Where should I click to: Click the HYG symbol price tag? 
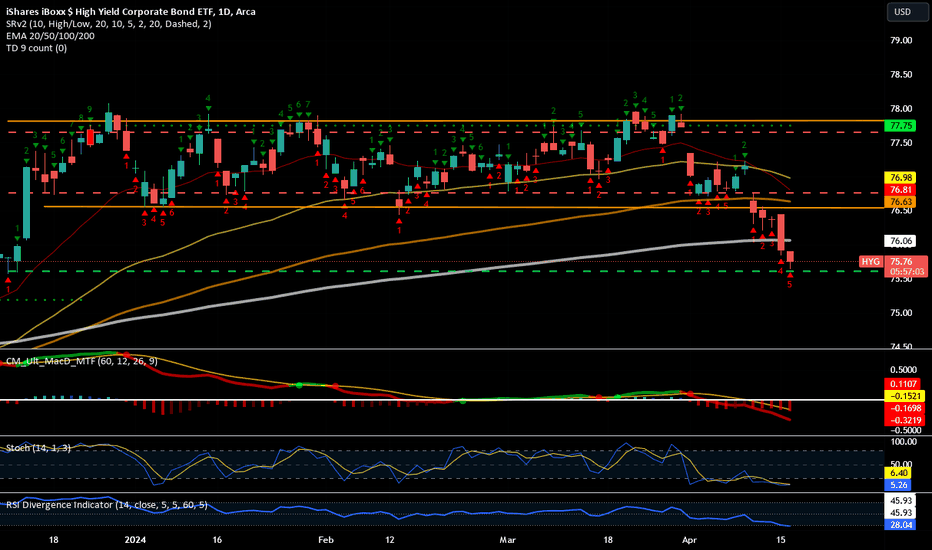click(871, 262)
